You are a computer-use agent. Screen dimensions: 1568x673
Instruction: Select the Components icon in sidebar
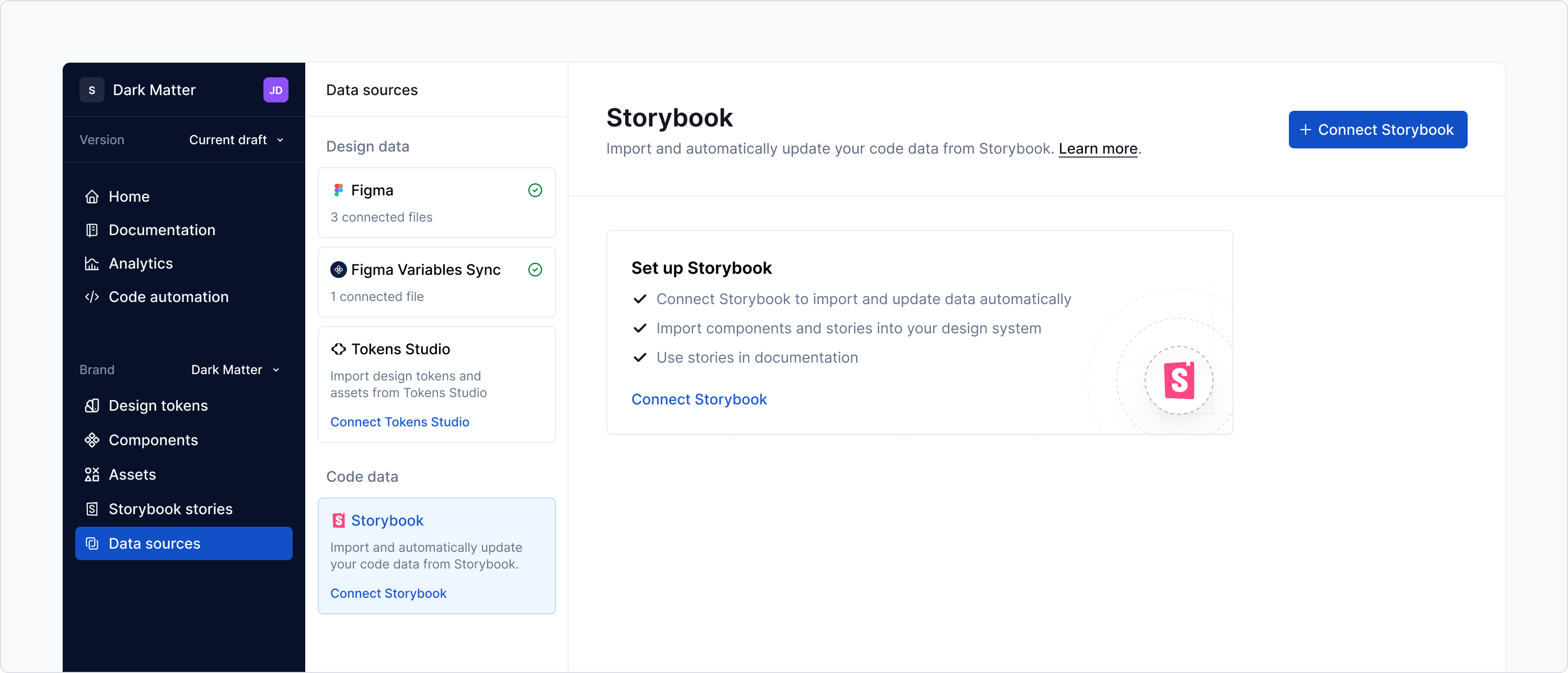coord(92,440)
